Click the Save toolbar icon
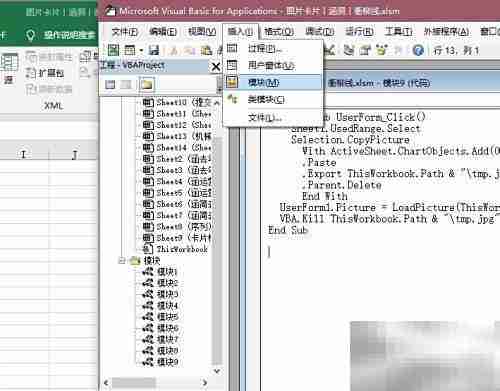Viewport: 500px width, 391px height. (x=154, y=50)
